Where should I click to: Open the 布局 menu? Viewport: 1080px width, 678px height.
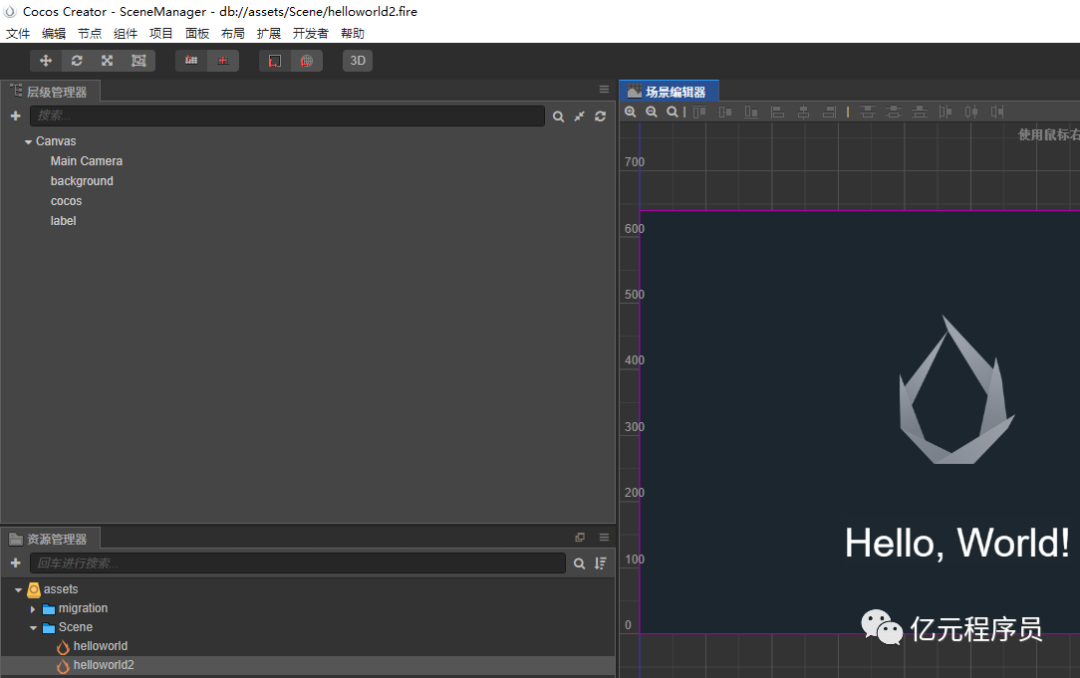tap(233, 33)
